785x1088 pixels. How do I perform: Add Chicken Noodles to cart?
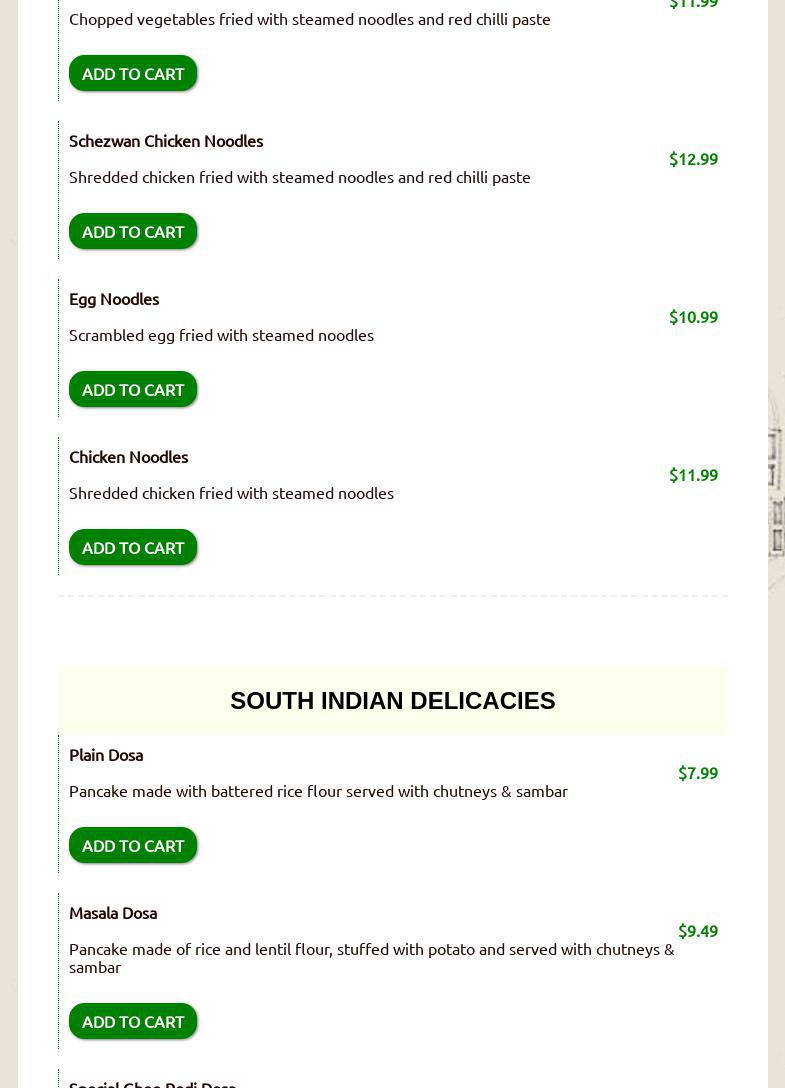click(x=133, y=547)
